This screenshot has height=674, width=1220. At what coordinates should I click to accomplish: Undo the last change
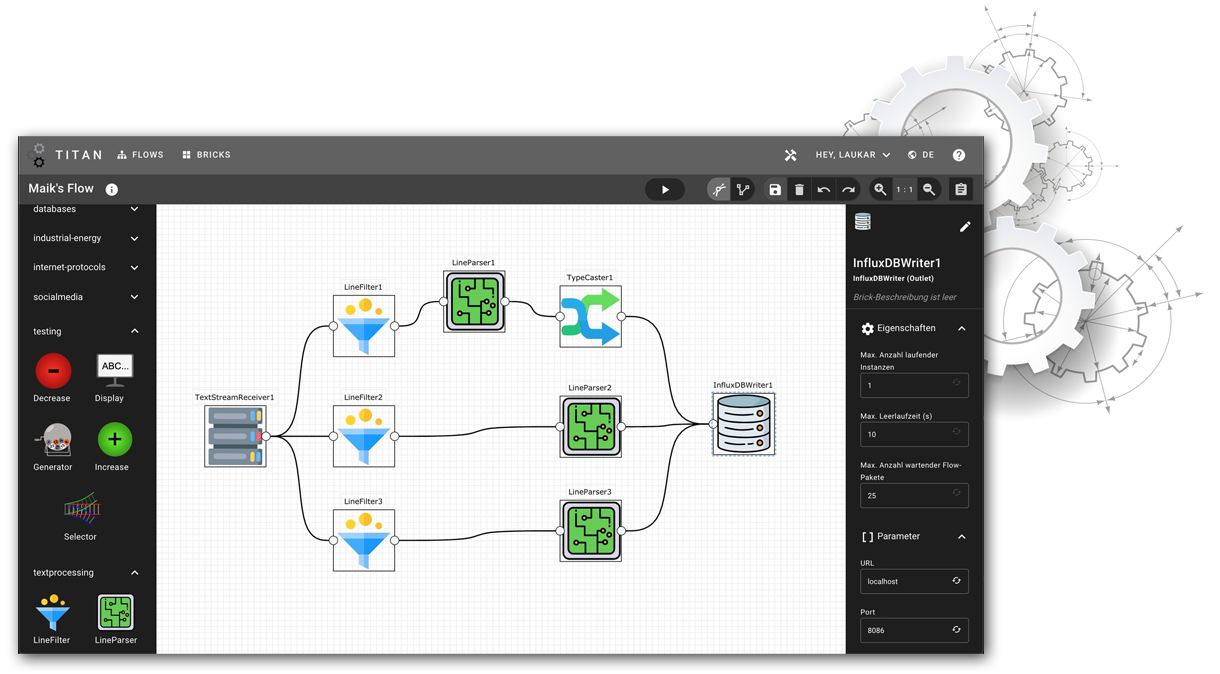(x=823, y=189)
